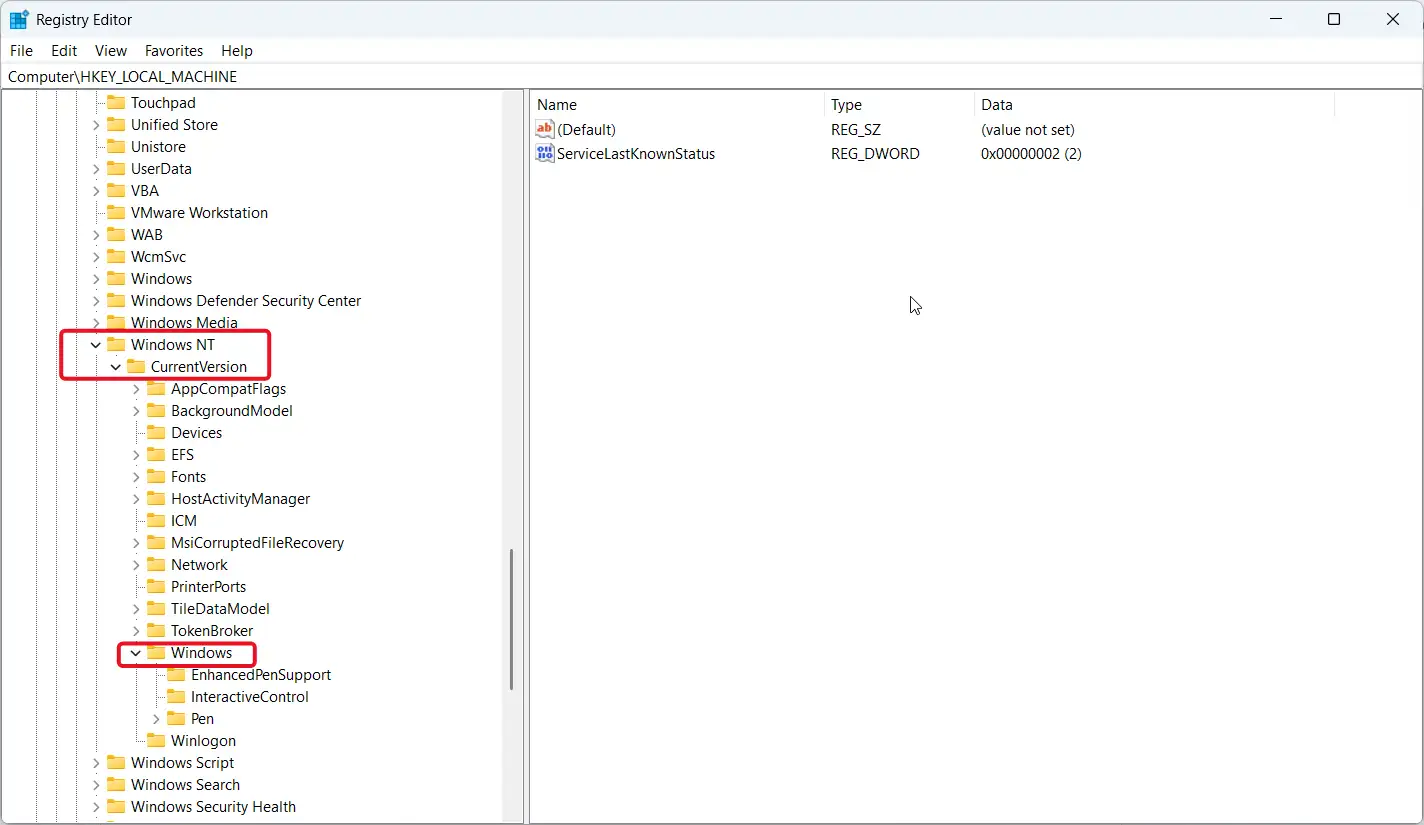Select the Fonts folder icon
Image resolution: width=1424 pixels, height=825 pixels.
coord(156,477)
